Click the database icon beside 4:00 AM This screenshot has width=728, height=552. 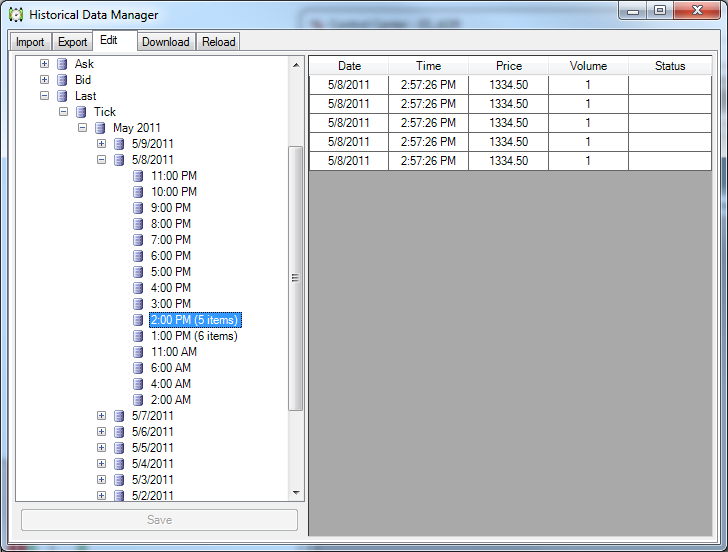pyautogui.click(x=138, y=384)
